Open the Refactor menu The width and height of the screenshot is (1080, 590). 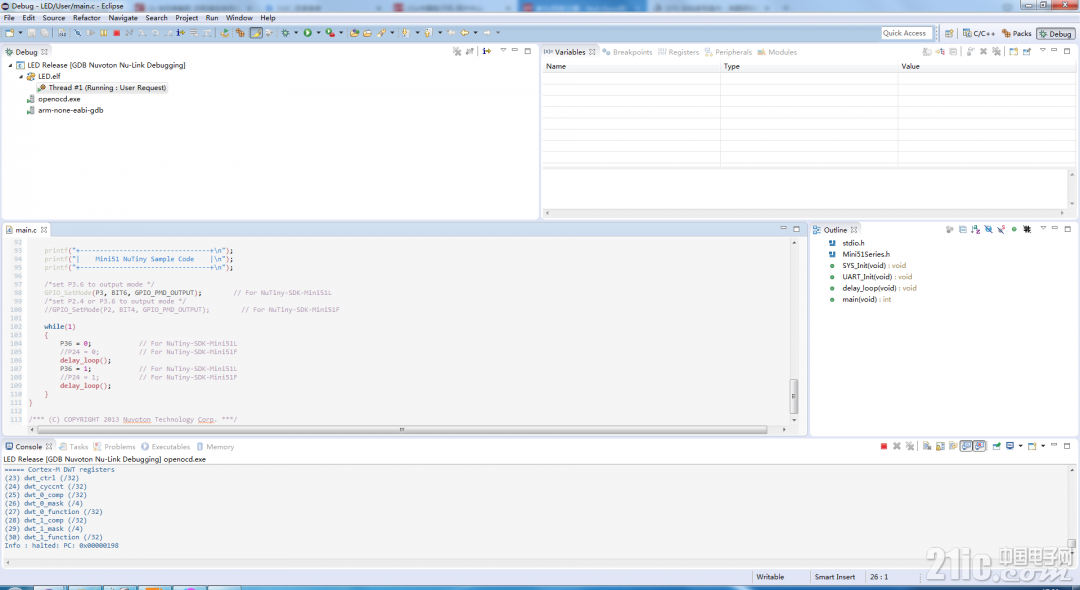(x=87, y=18)
